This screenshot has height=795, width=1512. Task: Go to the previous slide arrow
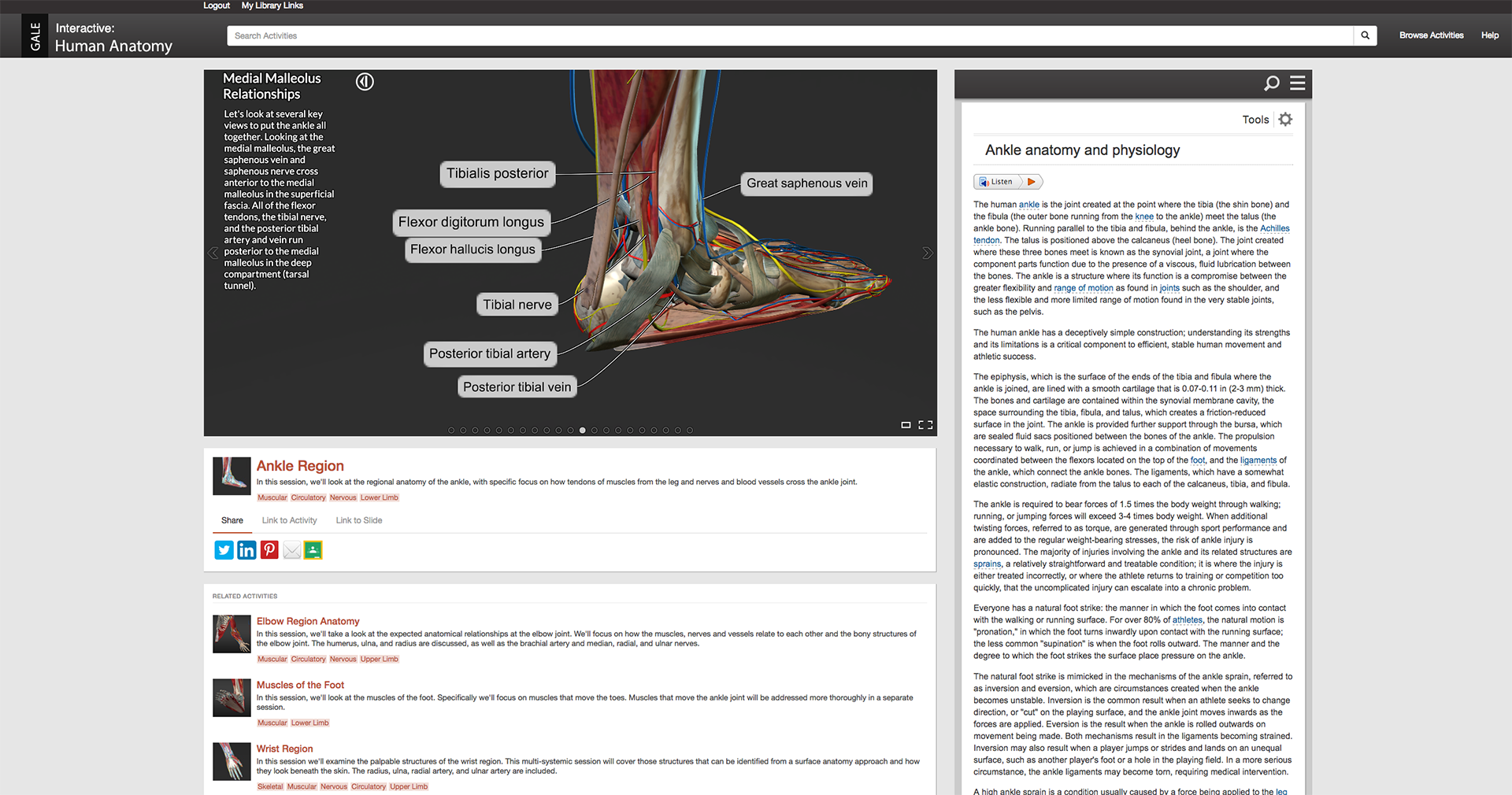[213, 253]
